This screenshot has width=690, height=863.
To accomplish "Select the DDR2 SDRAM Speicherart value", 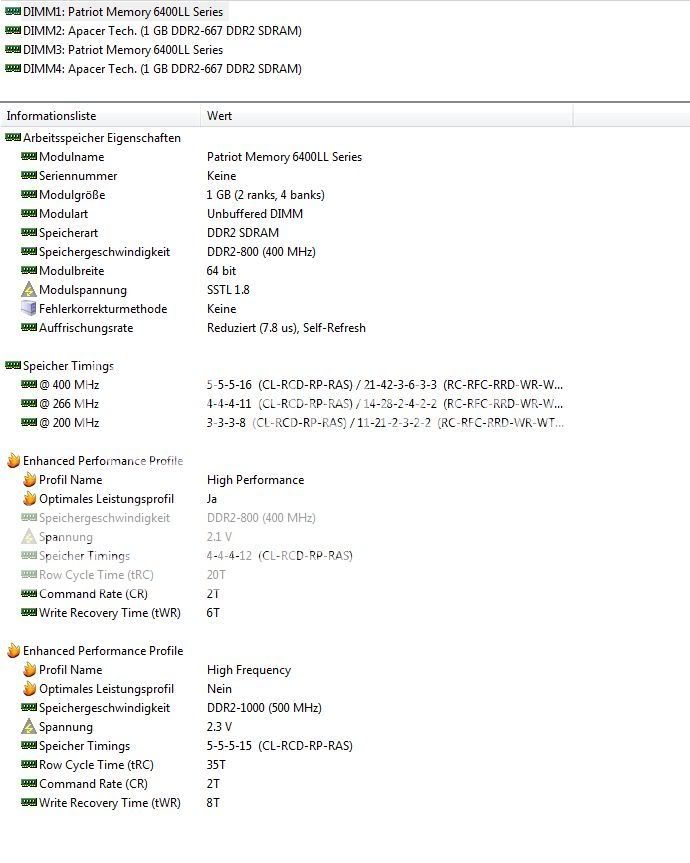I will pos(243,233).
